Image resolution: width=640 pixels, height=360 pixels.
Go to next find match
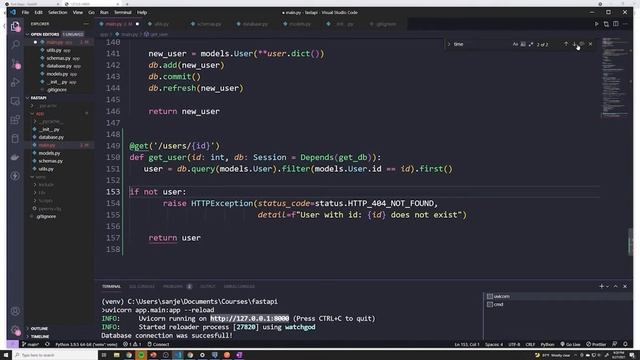(x=574, y=44)
